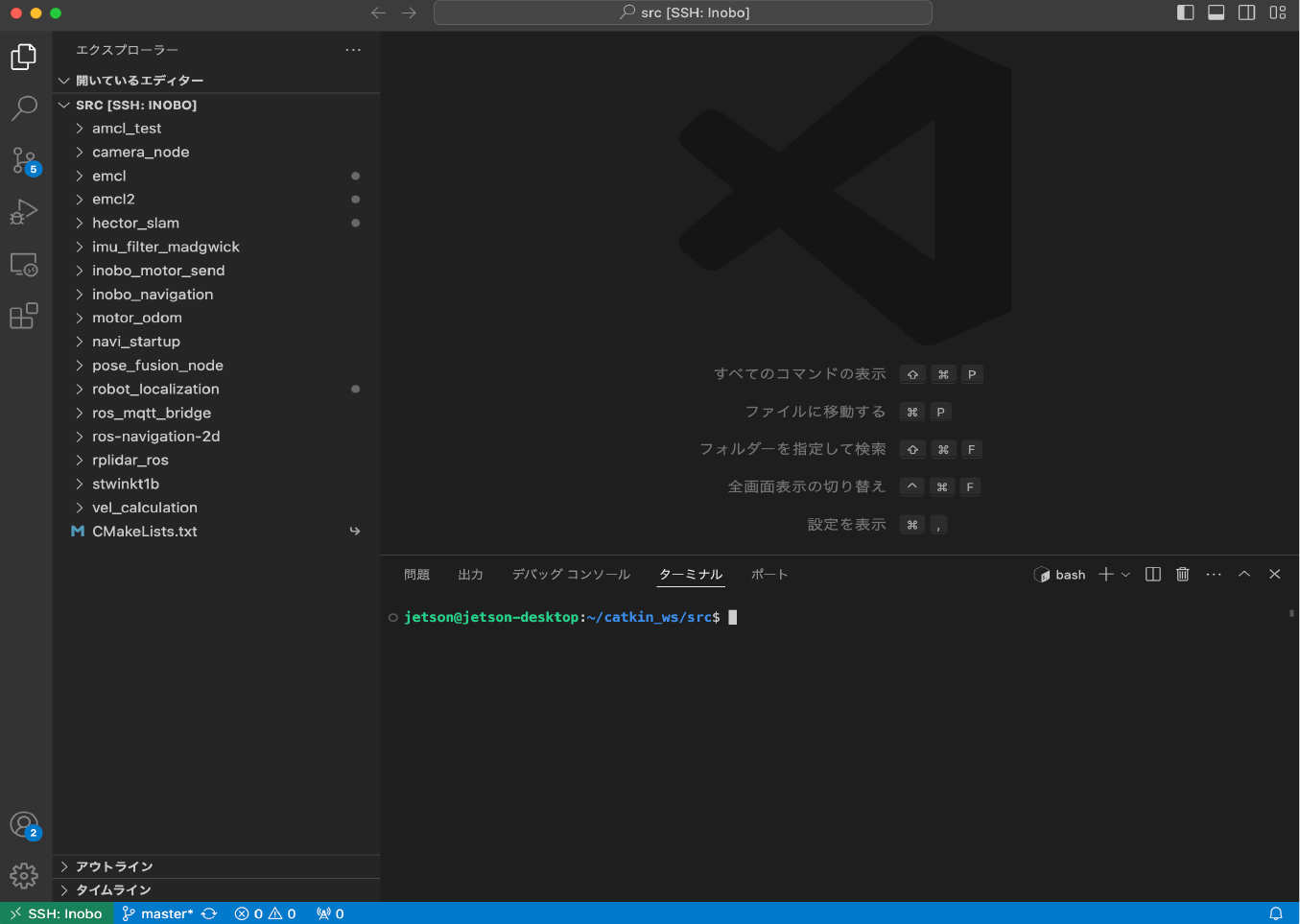Synchronize changes using status bar sync icon
The image size is (1300, 924).
coord(209,913)
